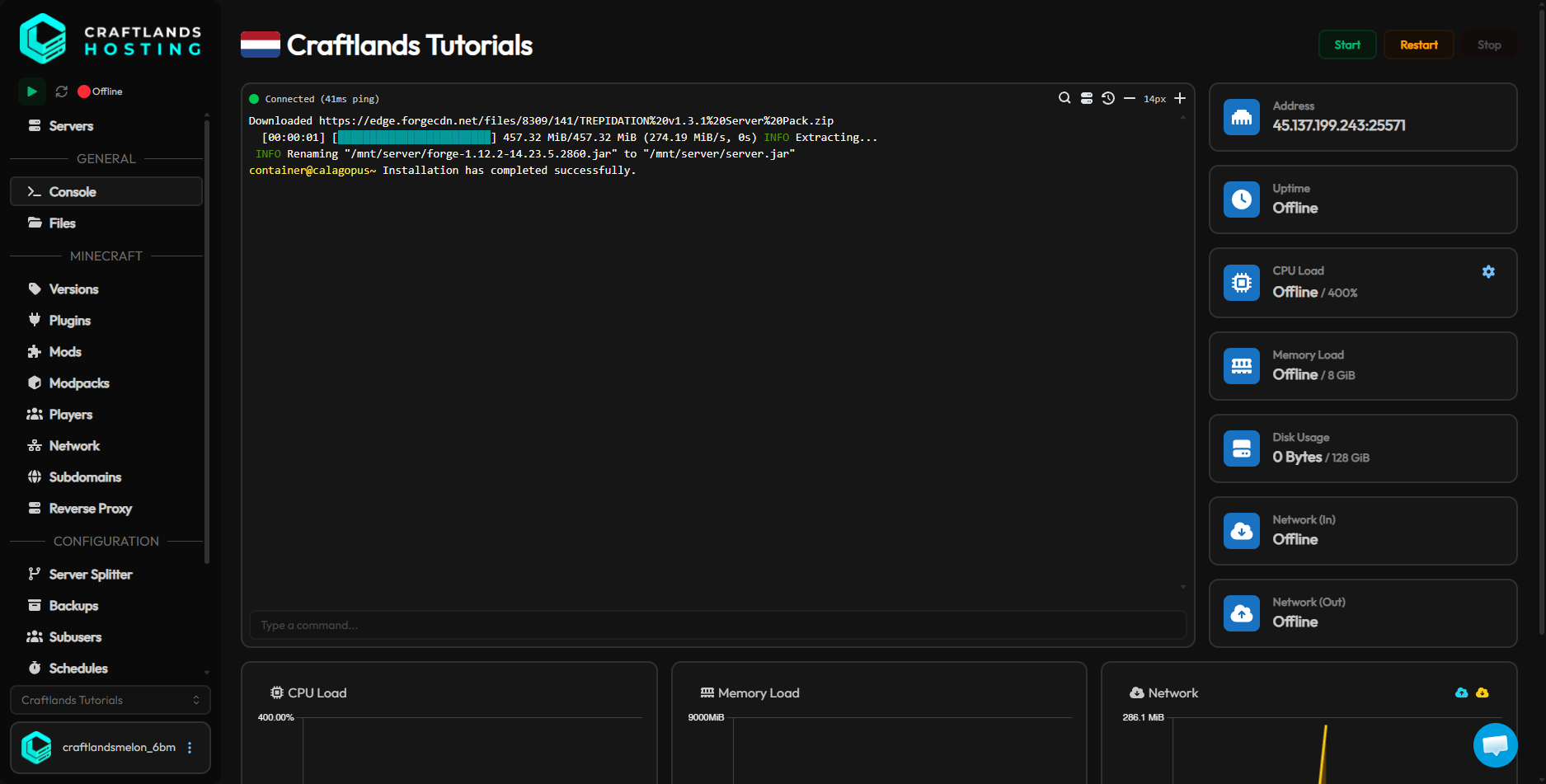The image size is (1546, 784).
Task: Open the Plugins page
Action: pyautogui.click(x=106, y=321)
